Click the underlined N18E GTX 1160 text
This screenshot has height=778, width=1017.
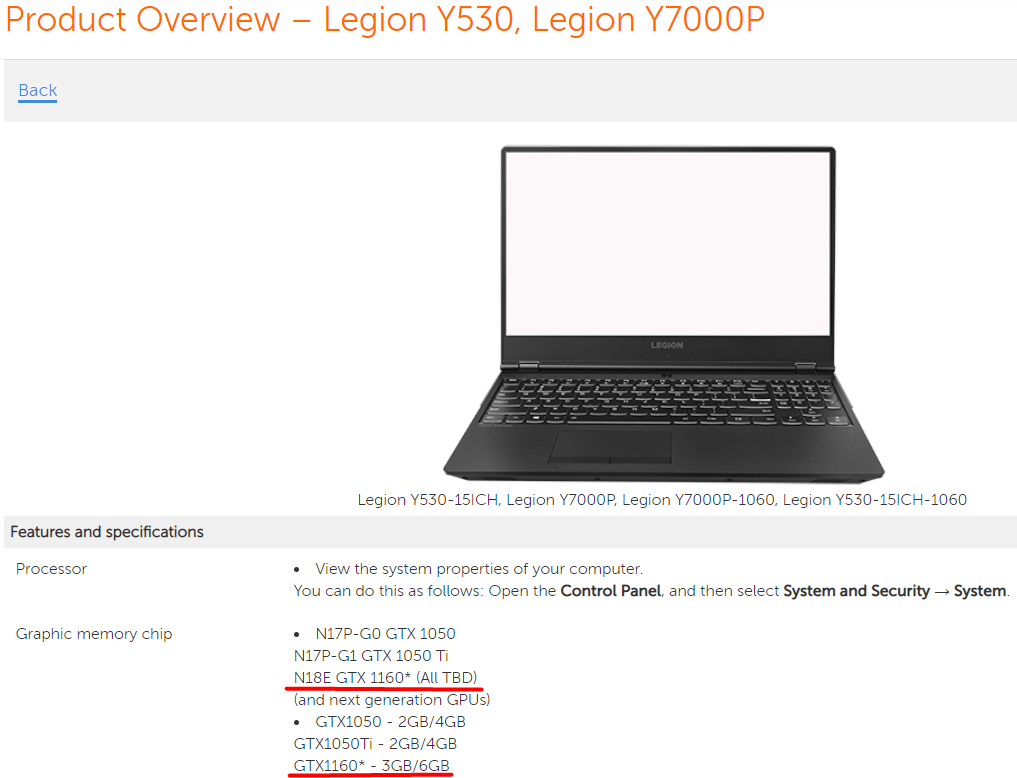(385, 678)
